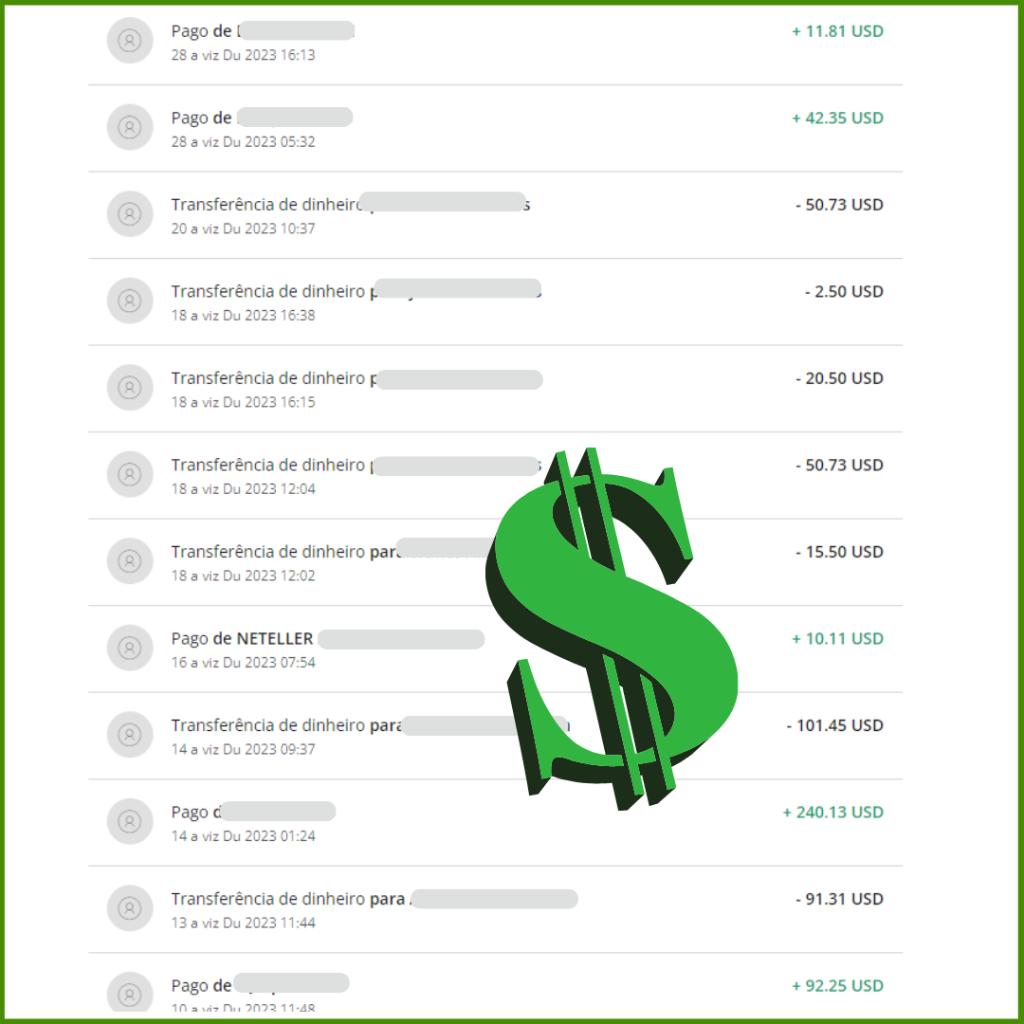Screen dimensions: 1024x1024
Task: Open the Pago de NETELLER transaction
Action: [496, 649]
